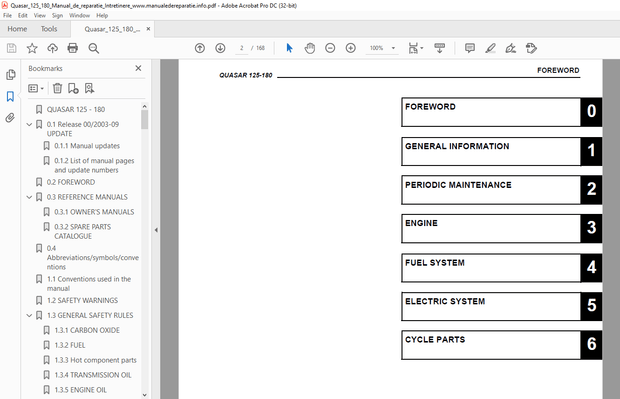
Task: Zoom out with minus button
Action: pos(330,48)
